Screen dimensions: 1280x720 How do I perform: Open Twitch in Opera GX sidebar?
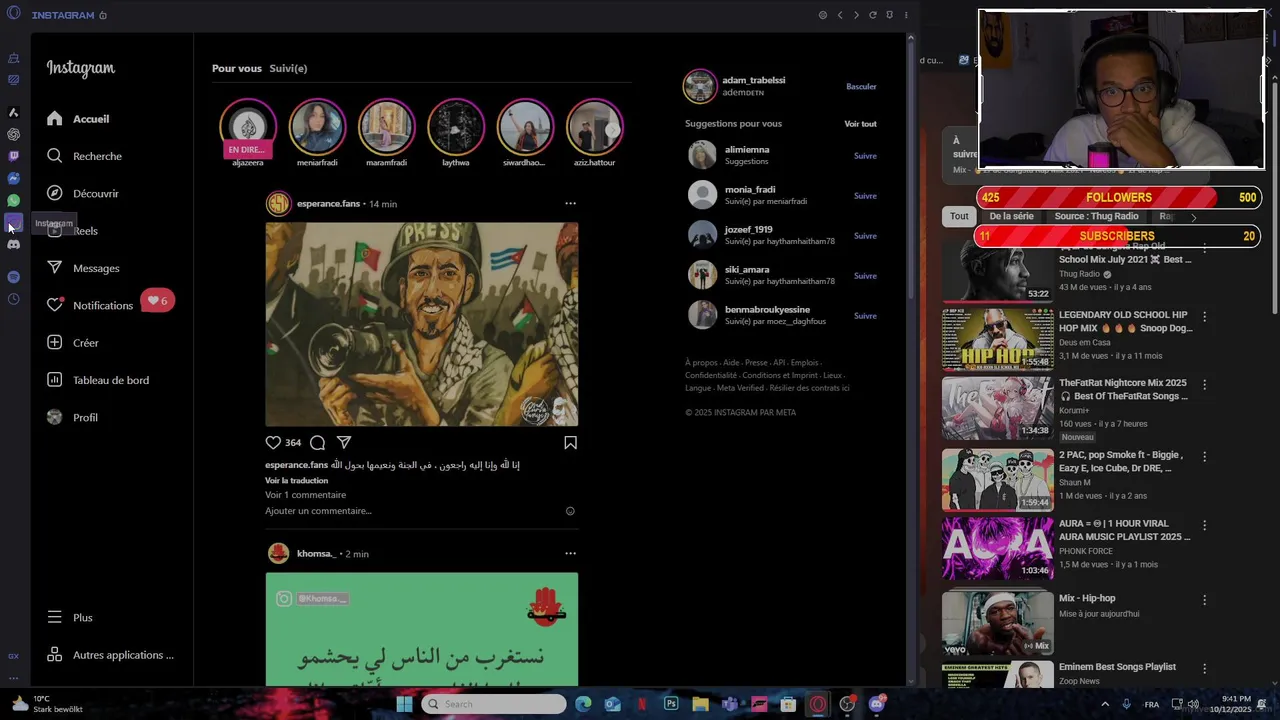[13, 156]
